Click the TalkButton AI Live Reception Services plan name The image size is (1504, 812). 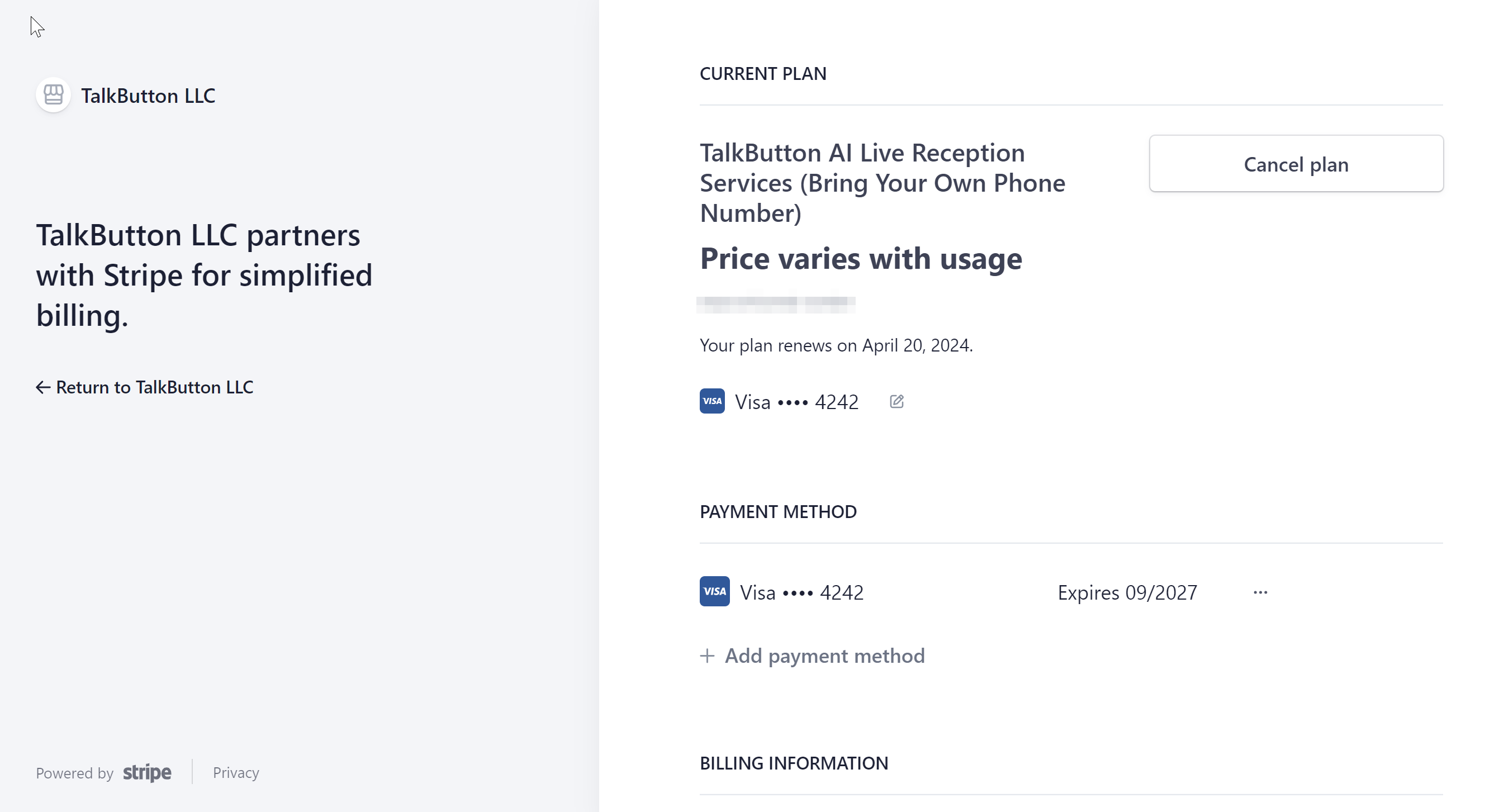(882, 183)
